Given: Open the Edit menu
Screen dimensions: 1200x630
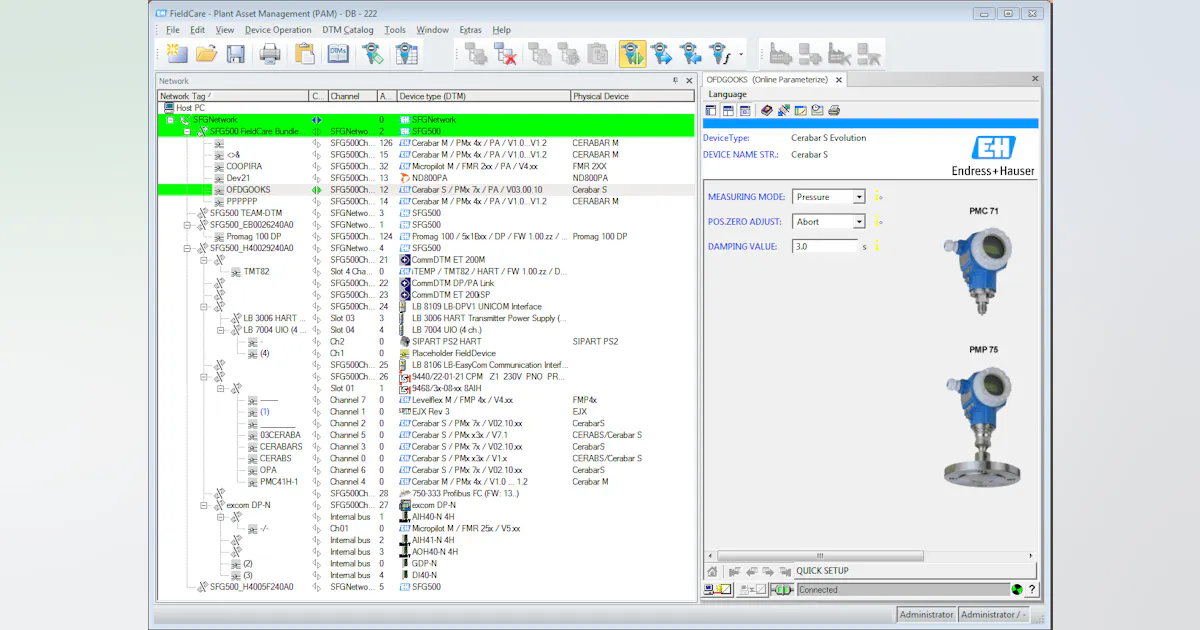Looking at the screenshot, I should tap(198, 30).
